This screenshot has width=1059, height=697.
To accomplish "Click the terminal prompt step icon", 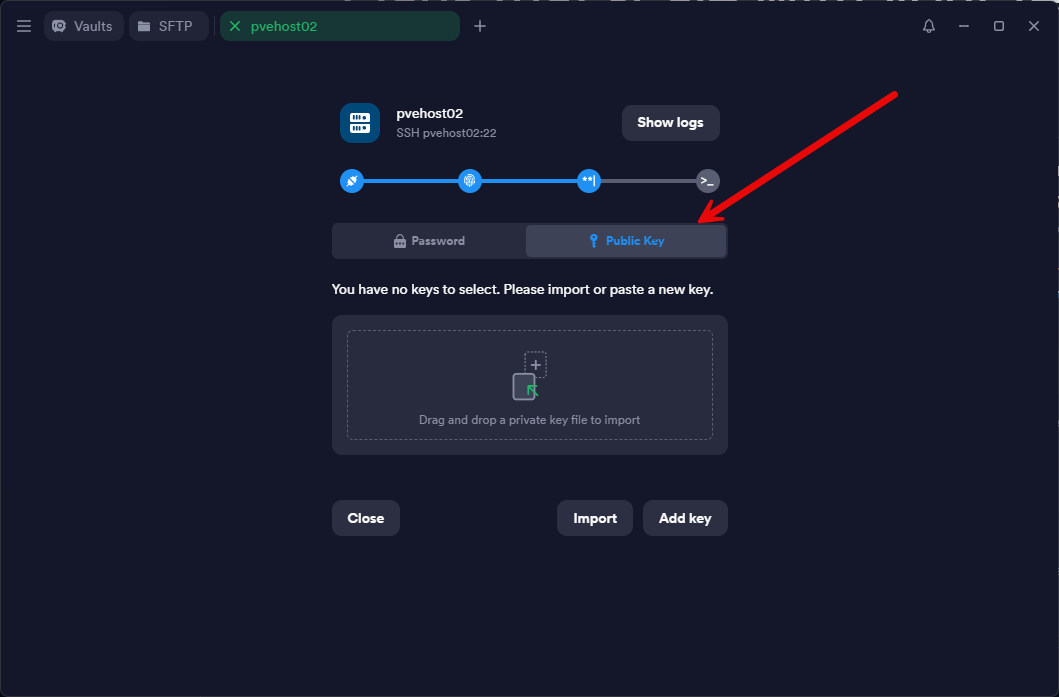I will click(707, 181).
